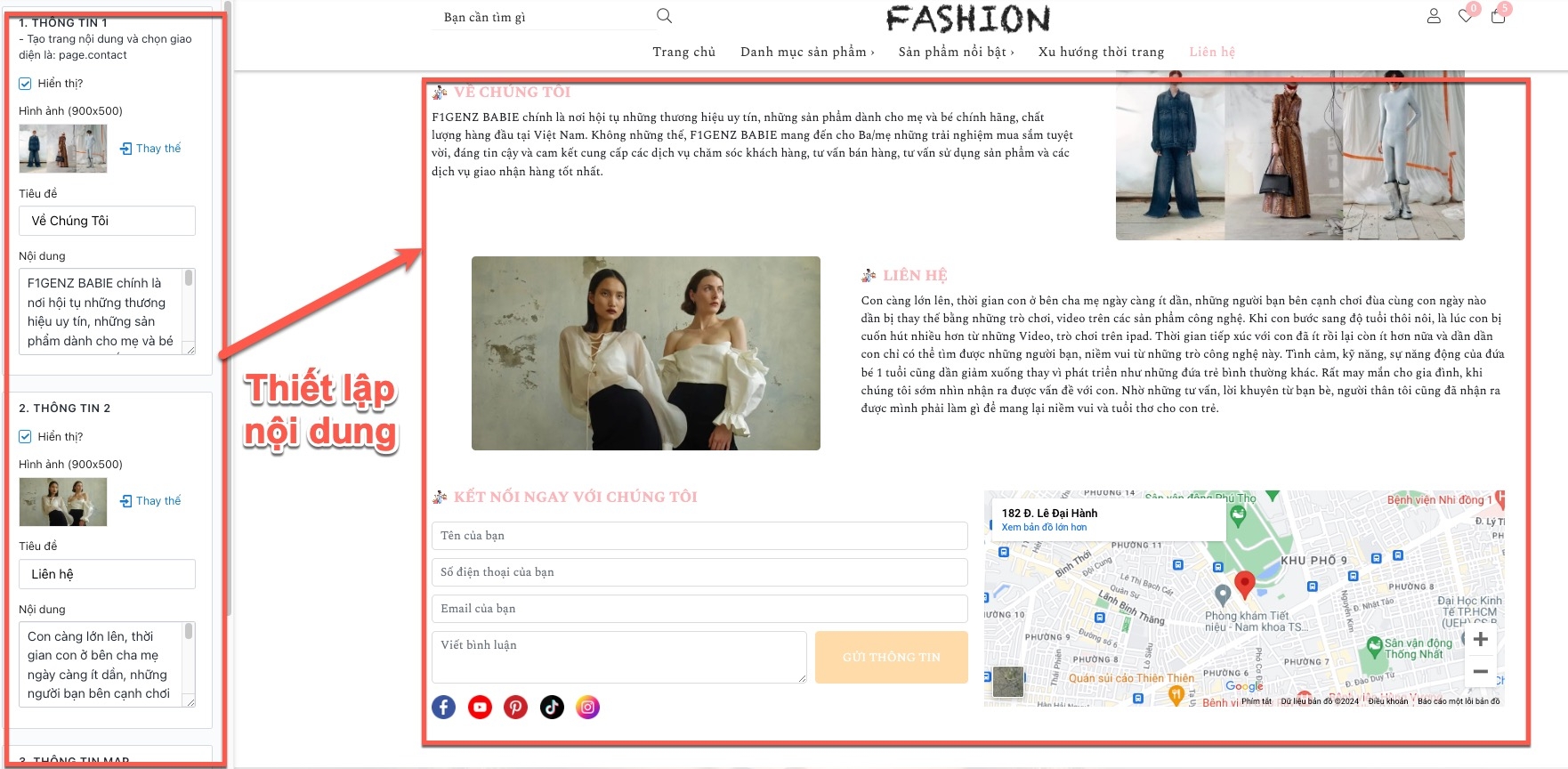Open Xem bản đồ lớn hơn link
Viewport: 1568px width, 769px height.
(1044, 527)
